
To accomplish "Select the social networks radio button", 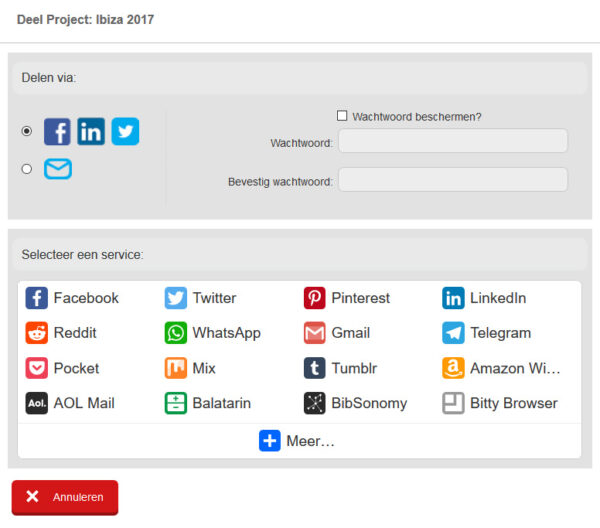I will tap(26, 131).
